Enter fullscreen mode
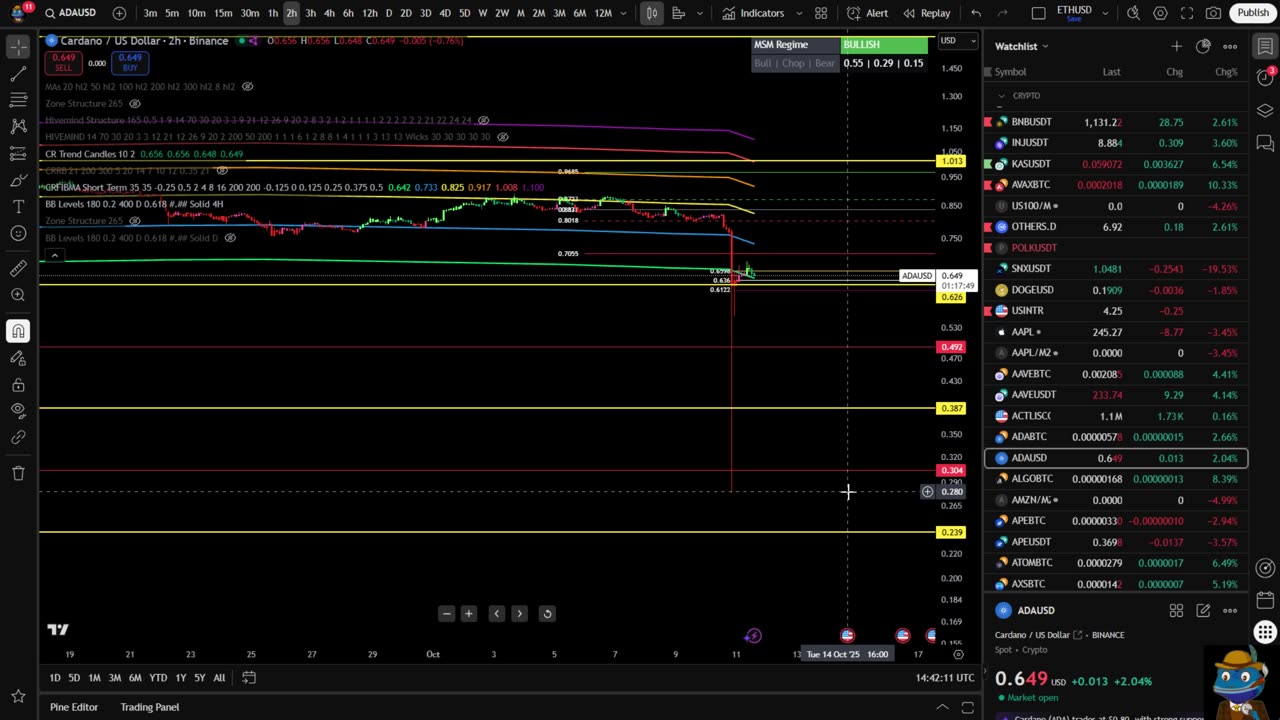1280x720 pixels. 1187,13
